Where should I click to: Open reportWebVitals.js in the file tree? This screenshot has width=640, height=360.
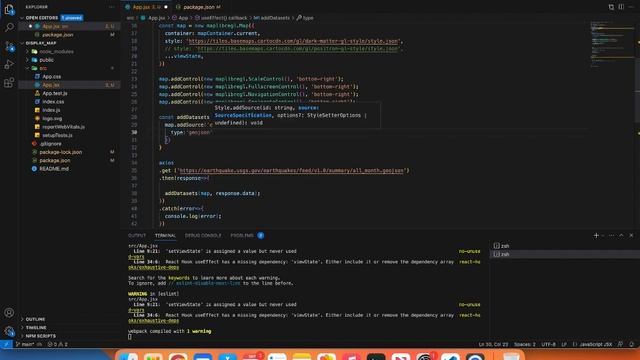(x=63, y=127)
